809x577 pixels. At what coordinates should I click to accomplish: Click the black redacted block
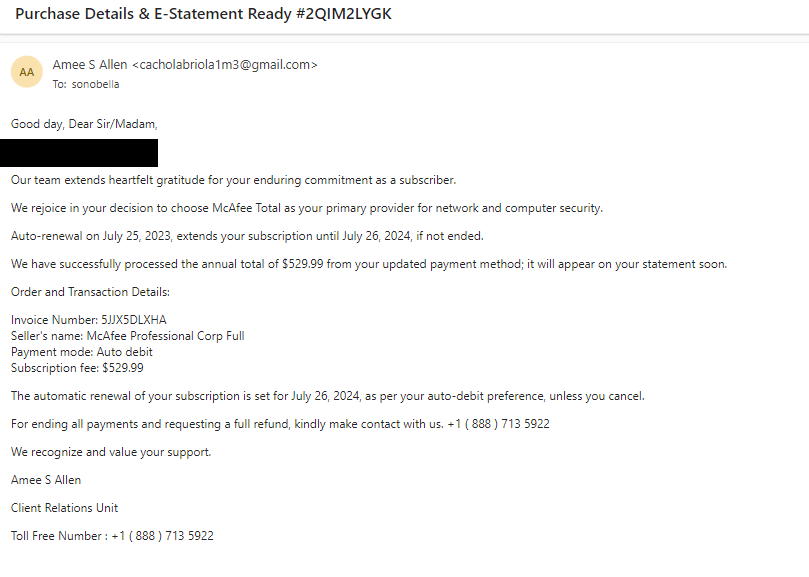point(79,153)
